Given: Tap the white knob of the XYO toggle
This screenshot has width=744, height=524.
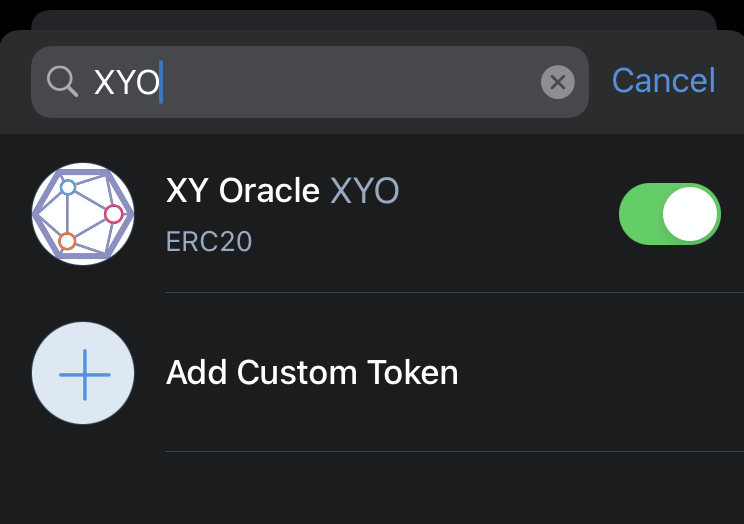Looking at the screenshot, I should pos(689,214).
